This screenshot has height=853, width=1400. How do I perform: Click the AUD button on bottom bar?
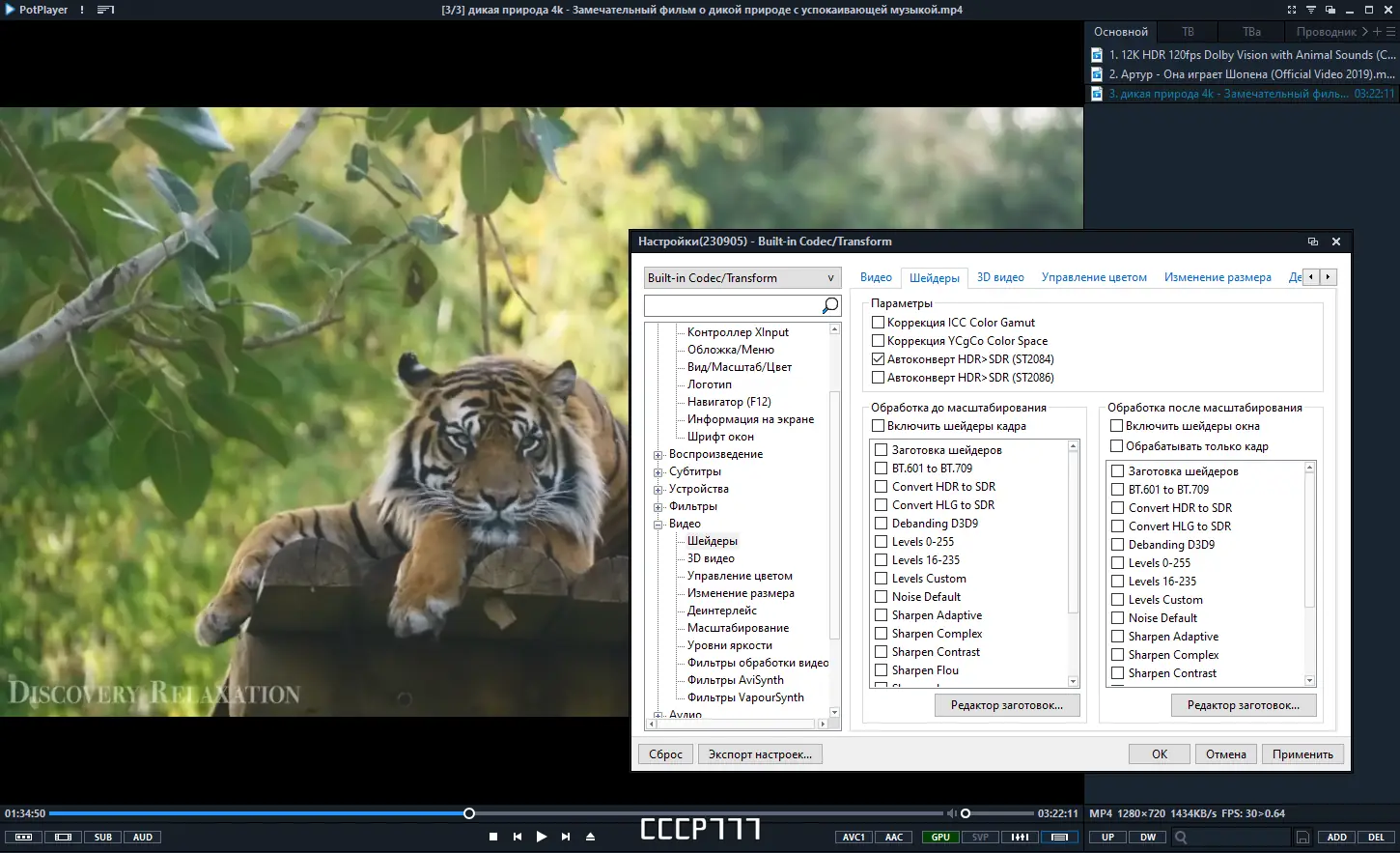click(x=143, y=838)
